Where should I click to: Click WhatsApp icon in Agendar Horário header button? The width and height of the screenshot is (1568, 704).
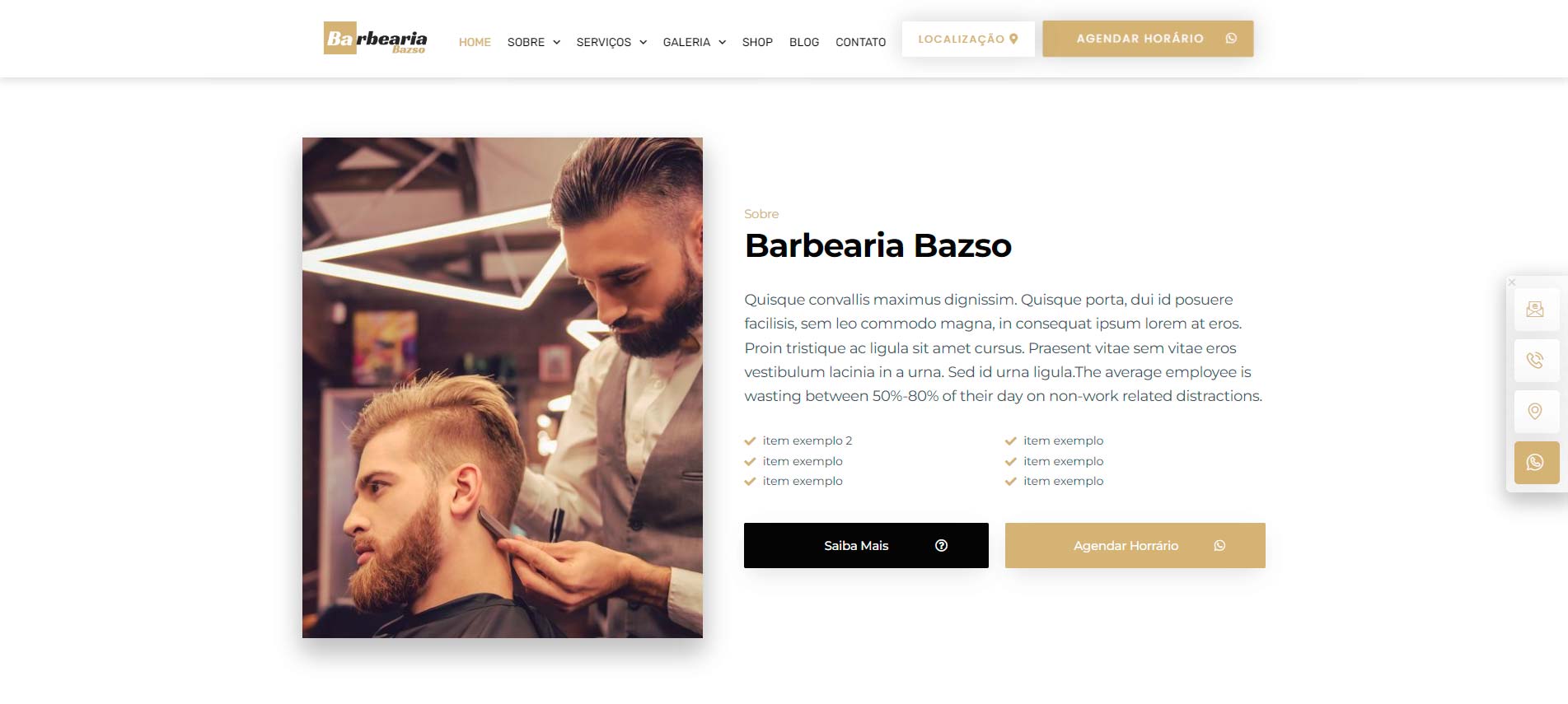tap(1231, 39)
